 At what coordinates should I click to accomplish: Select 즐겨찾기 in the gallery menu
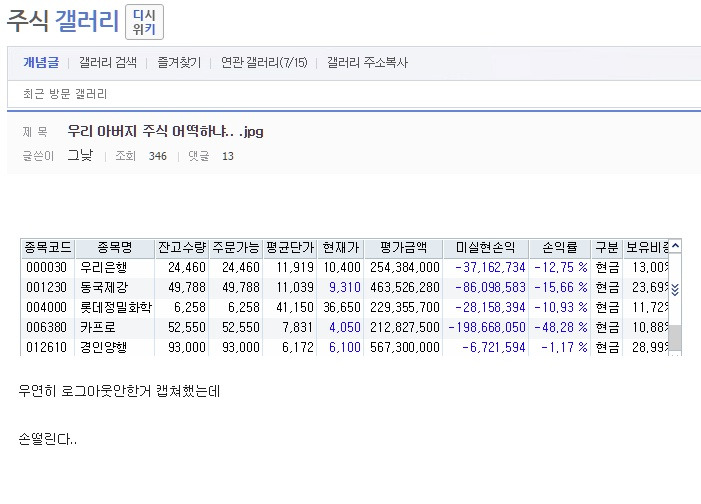coord(179,63)
